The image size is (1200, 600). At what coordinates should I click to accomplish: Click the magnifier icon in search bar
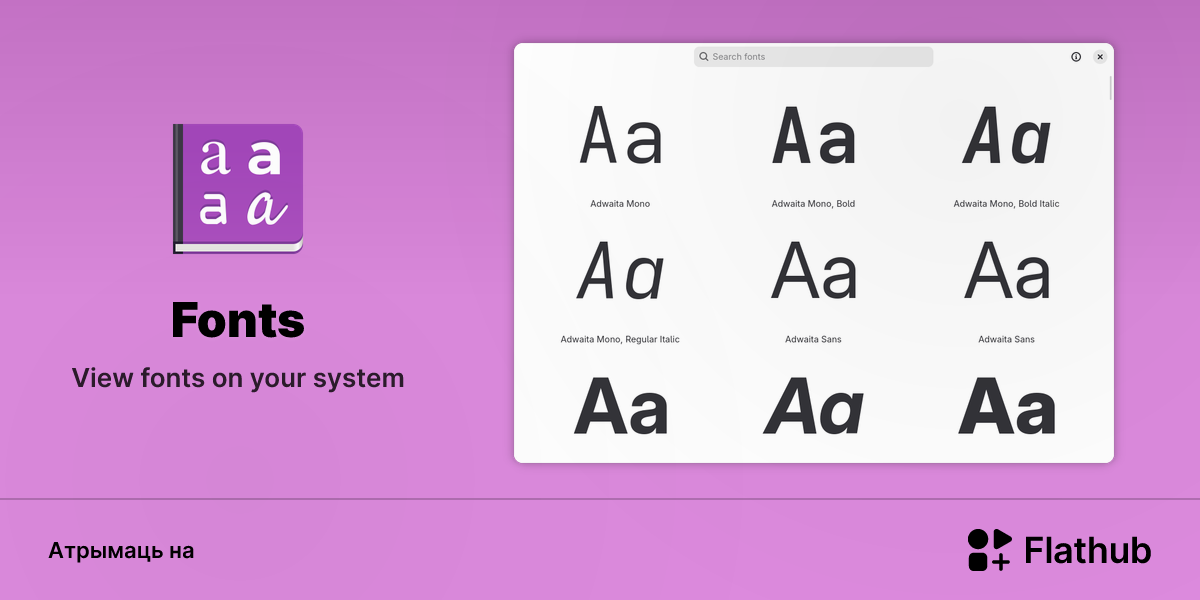tap(704, 57)
